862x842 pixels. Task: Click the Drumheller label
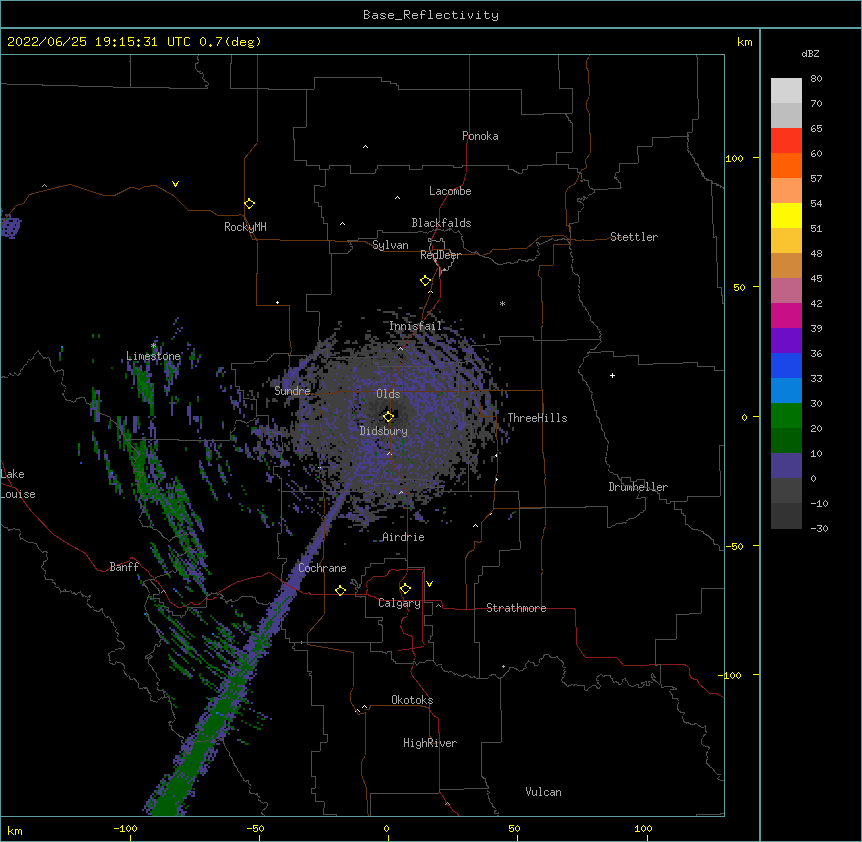pos(638,487)
